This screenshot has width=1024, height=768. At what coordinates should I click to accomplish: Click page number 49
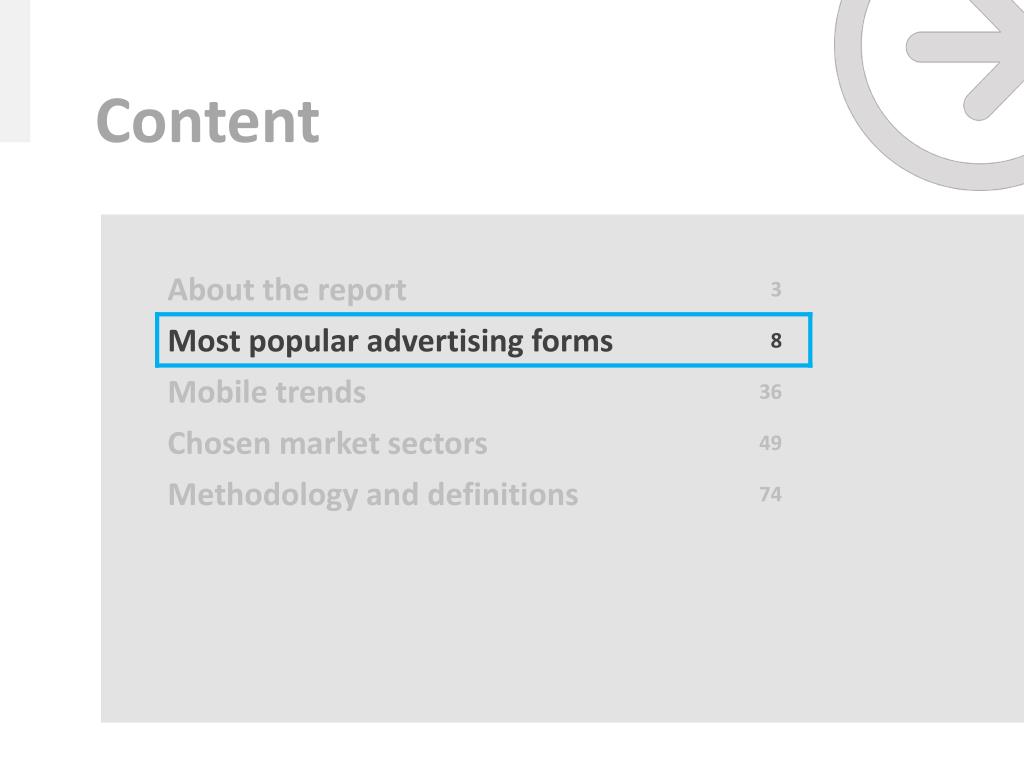(770, 443)
